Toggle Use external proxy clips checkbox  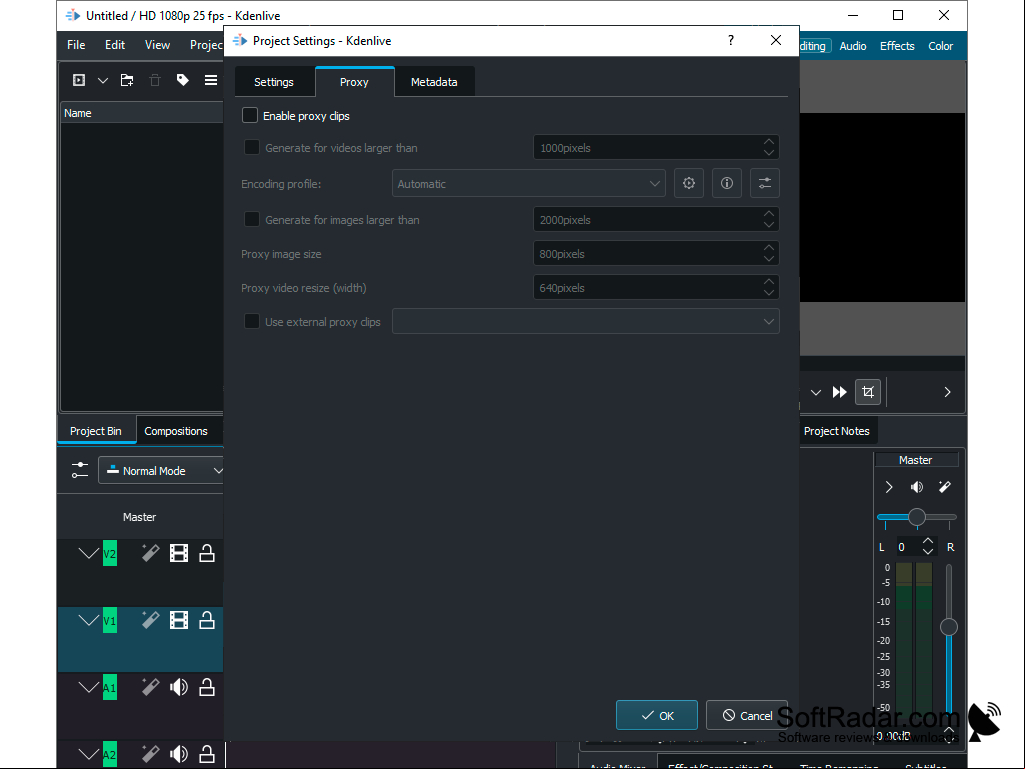pos(252,322)
